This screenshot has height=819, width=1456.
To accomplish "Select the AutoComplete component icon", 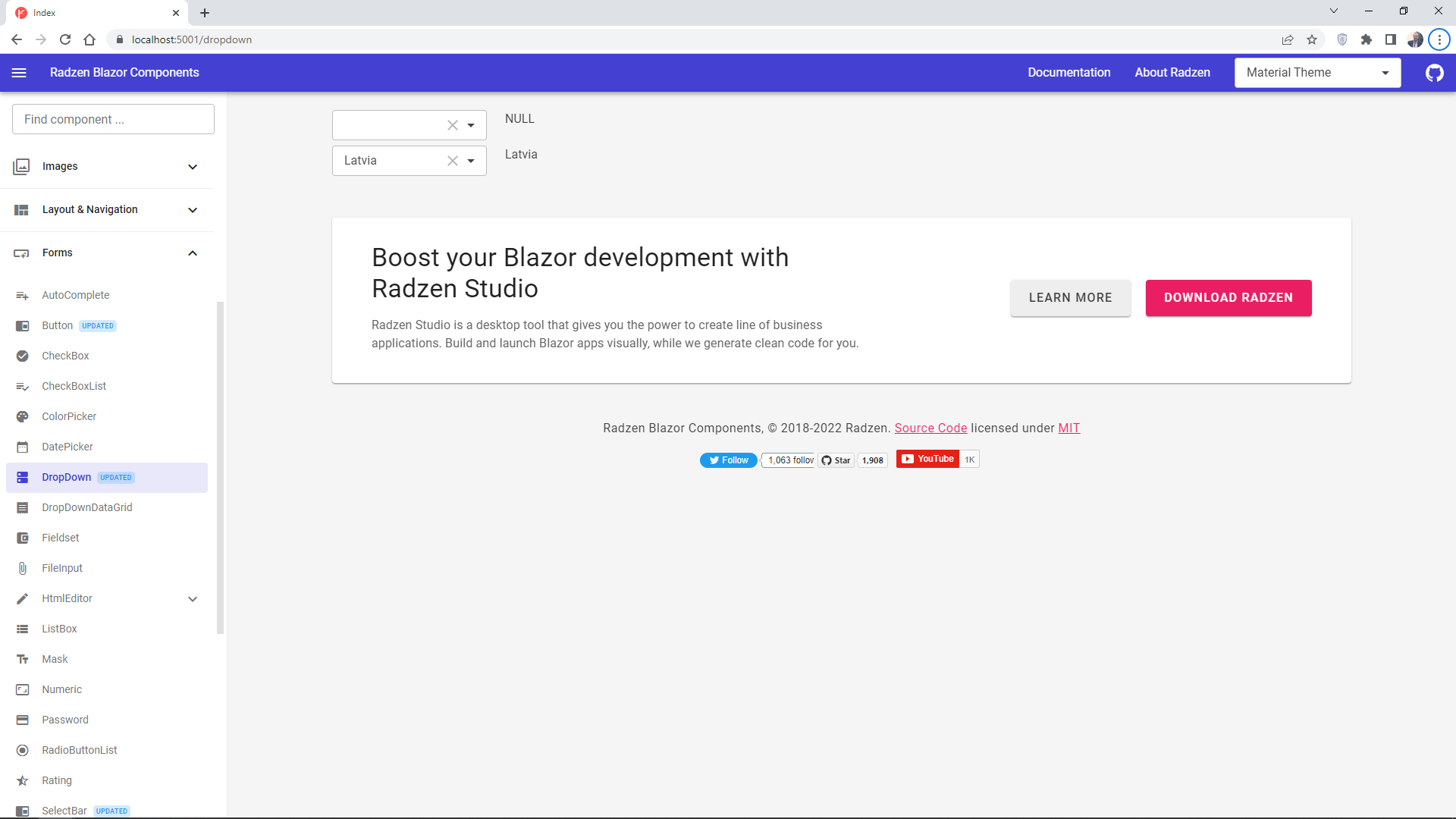I will coord(22,295).
